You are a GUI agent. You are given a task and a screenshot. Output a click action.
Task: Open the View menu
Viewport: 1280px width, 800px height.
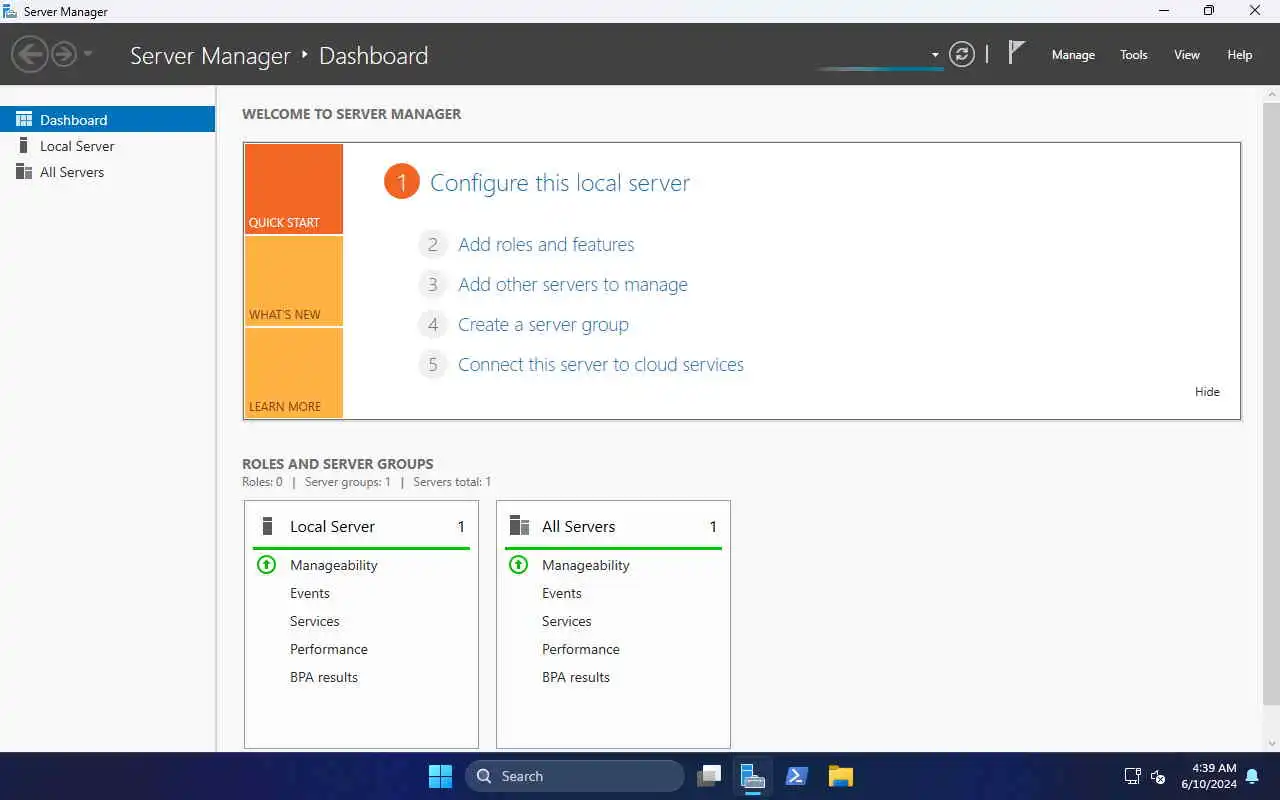[1187, 55]
